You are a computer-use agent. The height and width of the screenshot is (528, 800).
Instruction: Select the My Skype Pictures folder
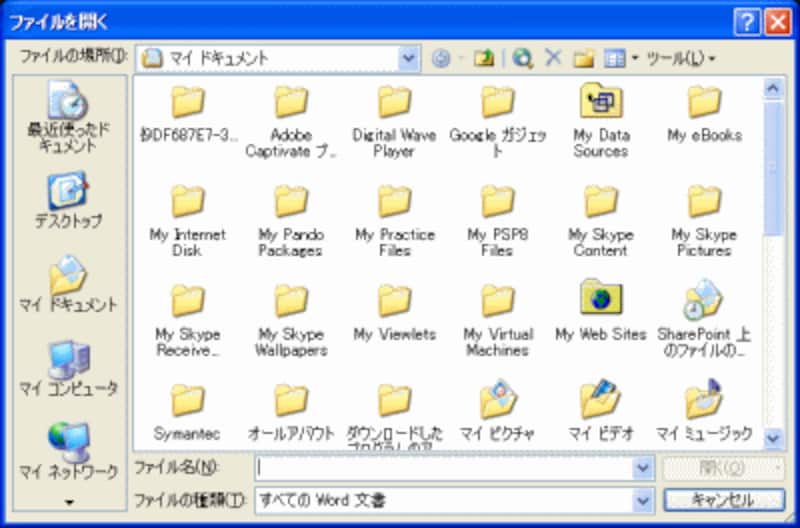[704, 221]
